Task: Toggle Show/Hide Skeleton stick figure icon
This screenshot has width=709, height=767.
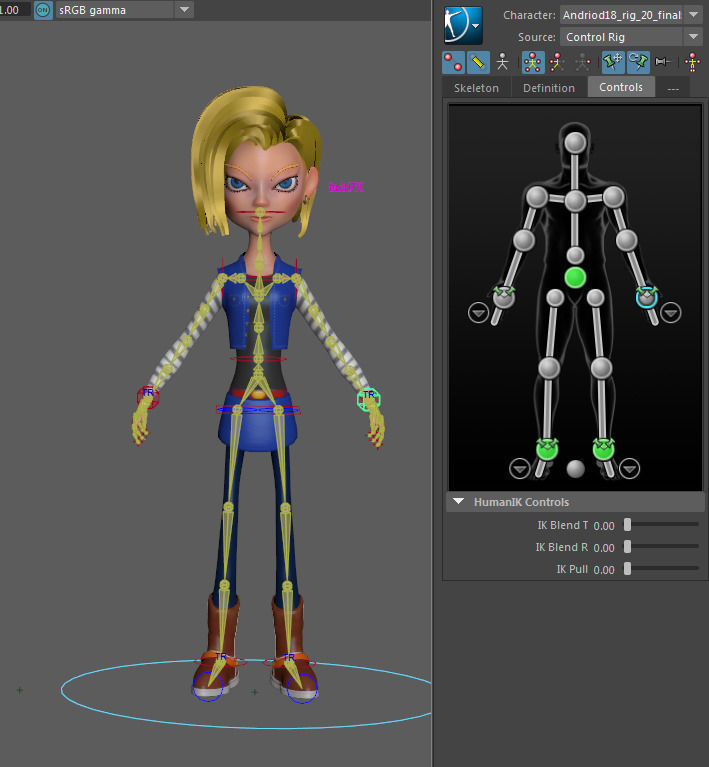Action: [x=503, y=62]
